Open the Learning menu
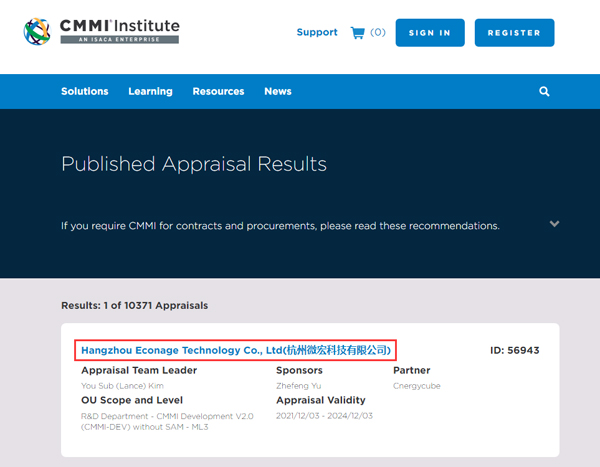This screenshot has width=600, height=467. 150,91
